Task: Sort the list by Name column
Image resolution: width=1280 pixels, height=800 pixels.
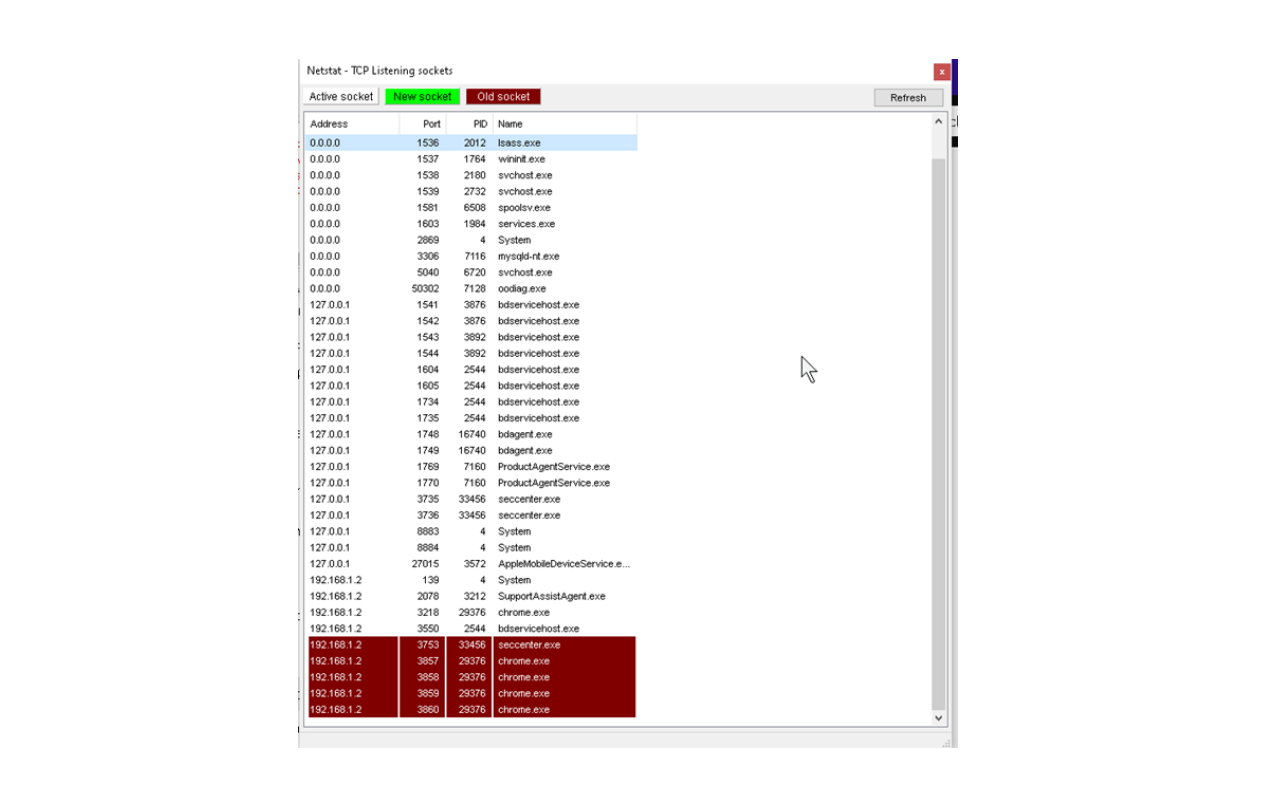Action: coord(510,123)
